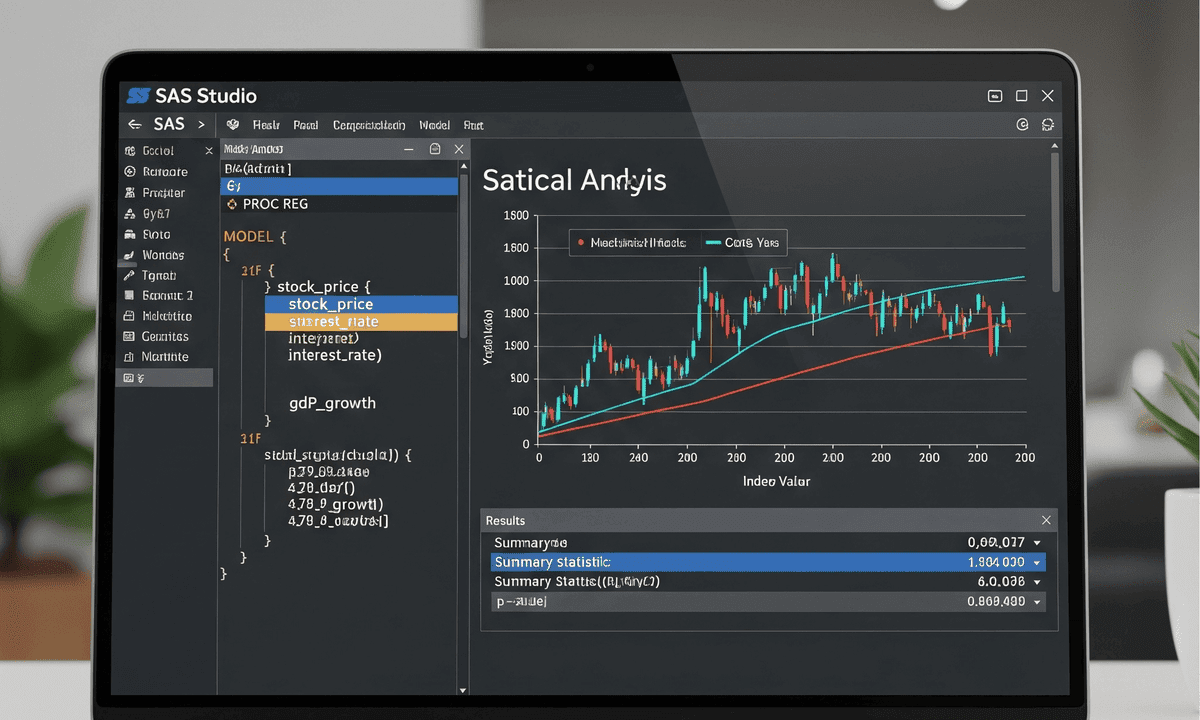Viewport: 1200px width, 720px height.
Task: Switch to the Model menu item
Action: 434,124
